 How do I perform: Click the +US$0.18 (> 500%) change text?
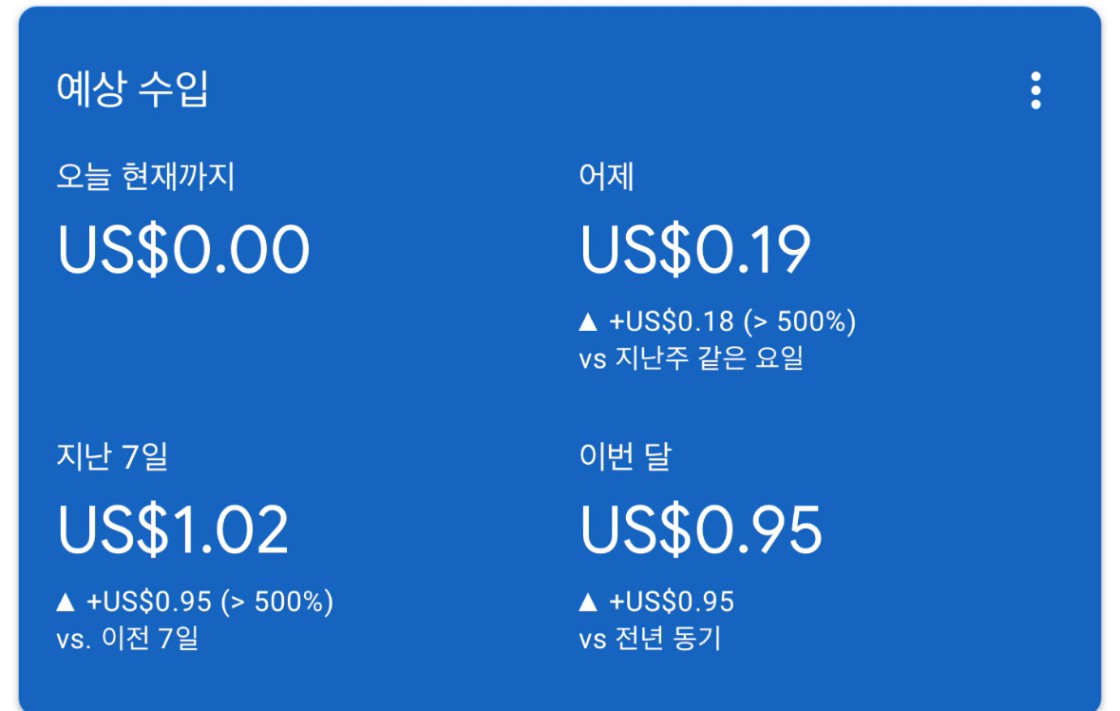point(731,324)
